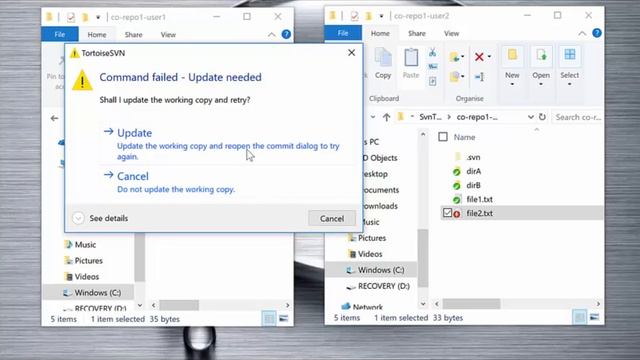The width and height of the screenshot is (640, 360).
Task: Select file1.txt in user2 window
Action: click(473, 200)
